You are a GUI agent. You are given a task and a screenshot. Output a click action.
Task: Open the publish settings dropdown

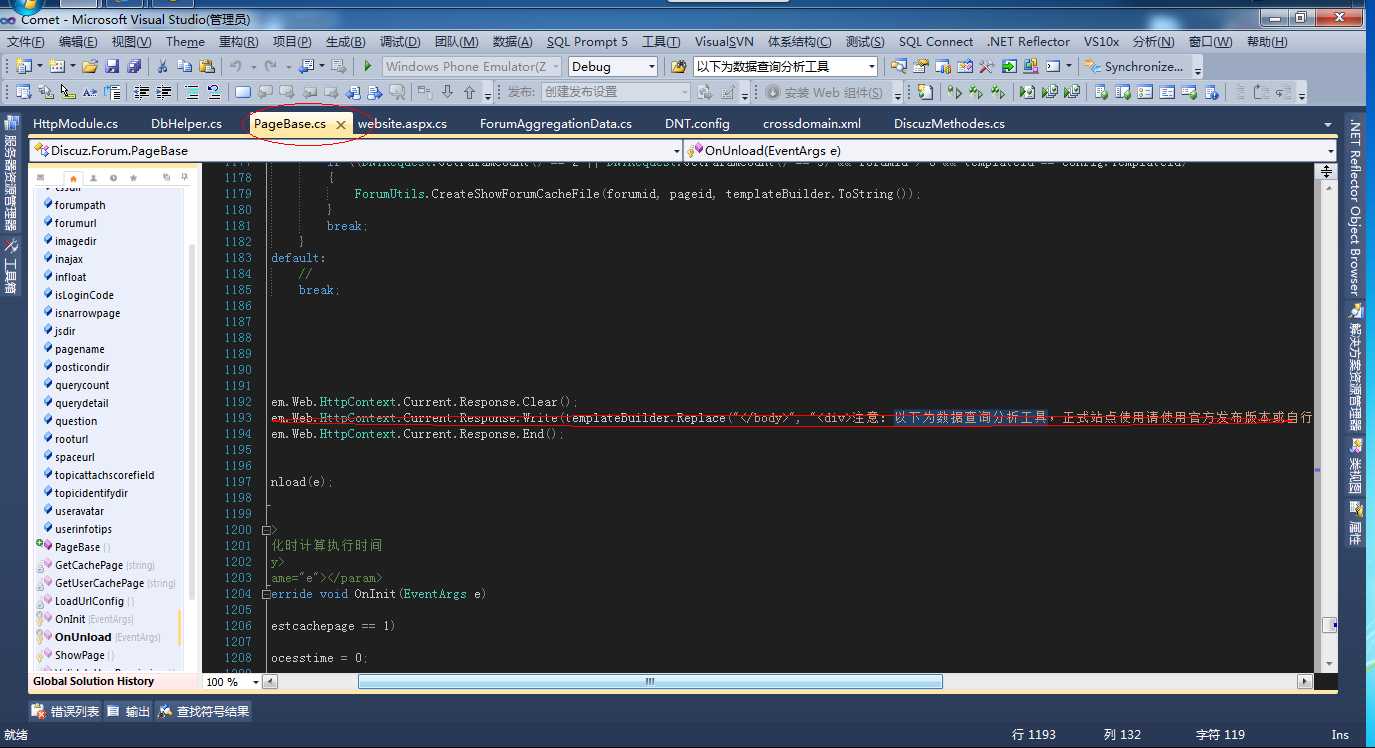tap(684, 92)
